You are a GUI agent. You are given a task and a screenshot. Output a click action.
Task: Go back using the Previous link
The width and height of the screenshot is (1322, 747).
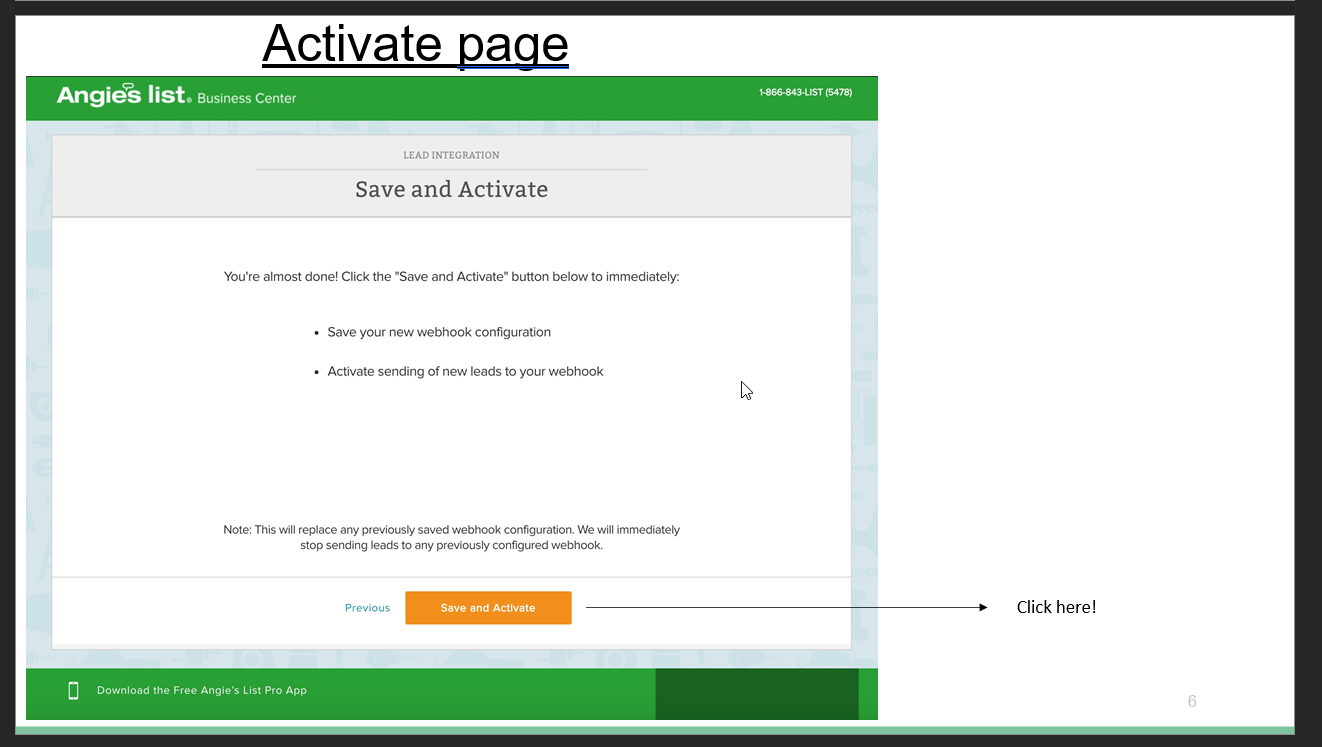(367, 608)
